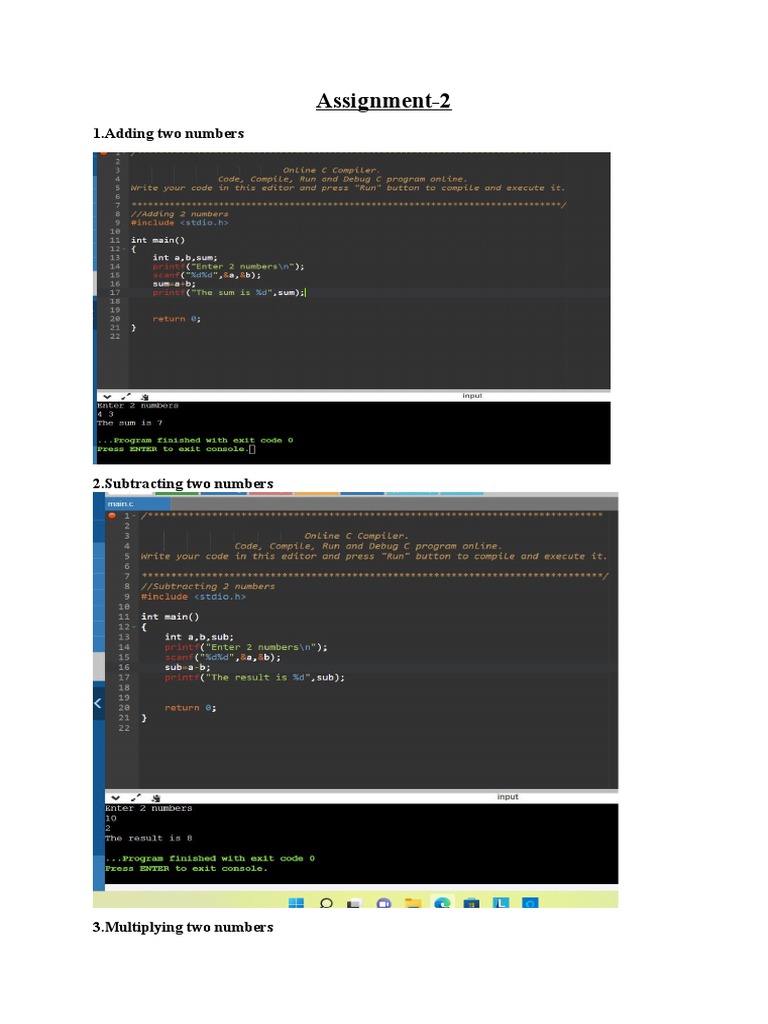Viewport: 768px width, 1024px height.
Task: Collapse the console chevron under the subtraction code
Action: pos(116,797)
